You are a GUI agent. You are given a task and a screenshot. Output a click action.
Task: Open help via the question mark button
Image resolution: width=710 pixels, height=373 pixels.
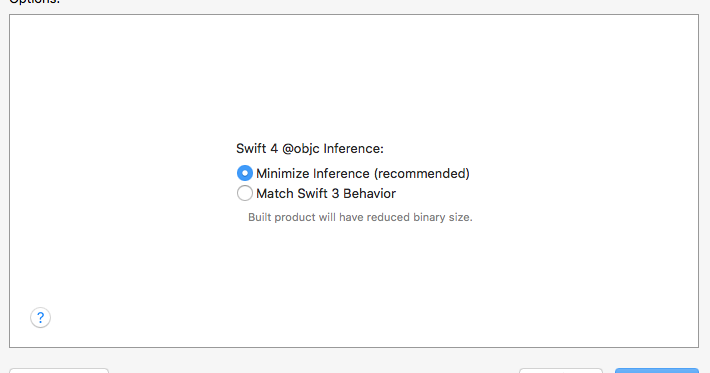(40, 317)
